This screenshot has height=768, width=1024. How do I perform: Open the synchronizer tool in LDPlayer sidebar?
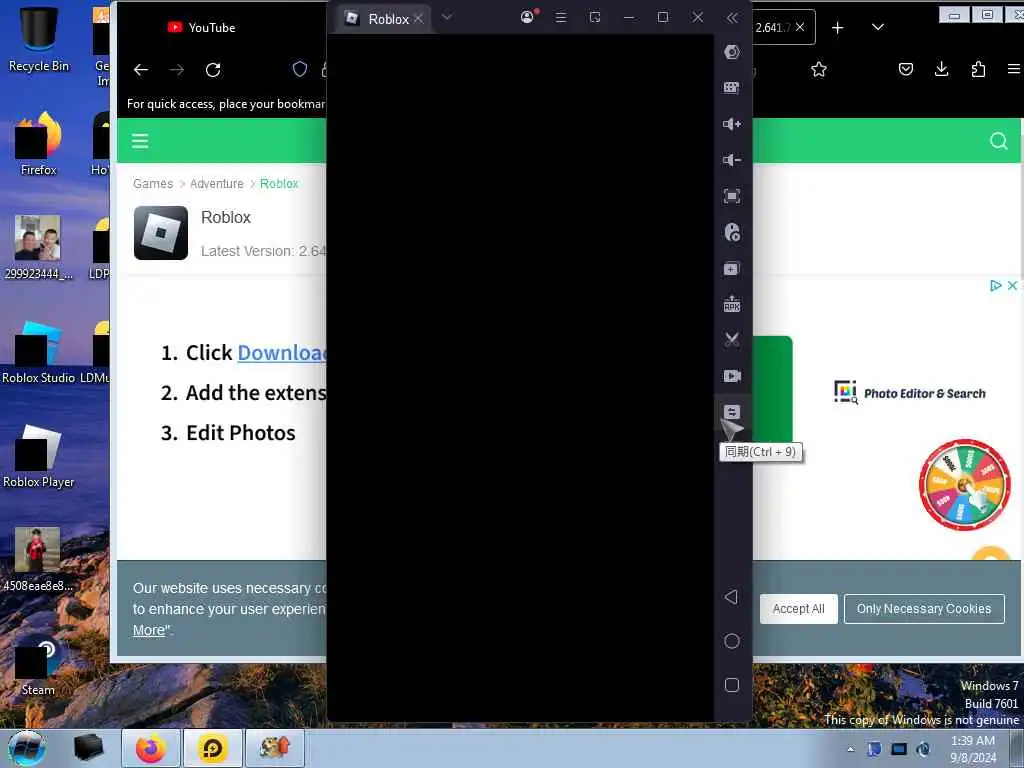[x=731, y=411]
